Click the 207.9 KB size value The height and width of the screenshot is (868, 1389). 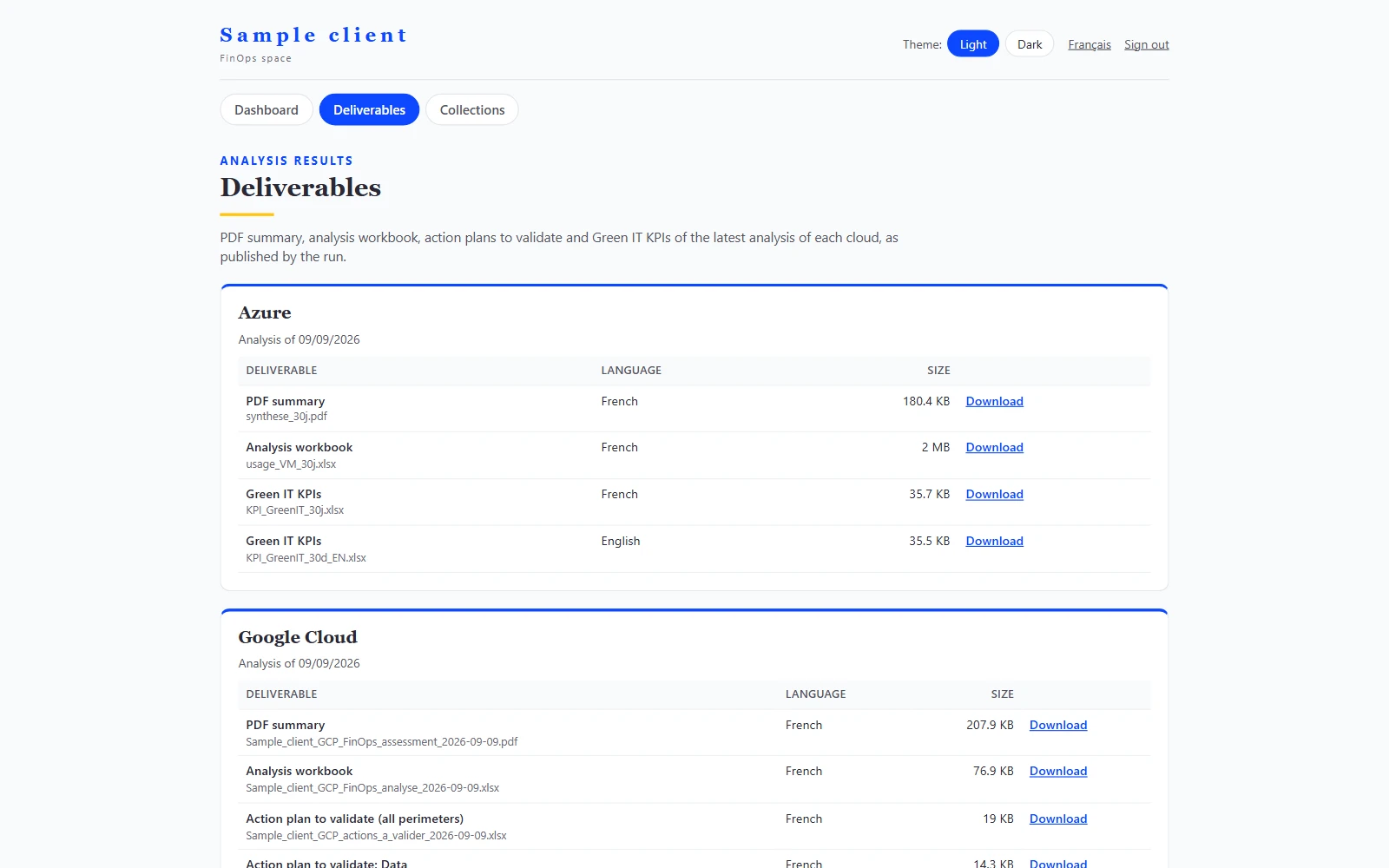tap(990, 725)
